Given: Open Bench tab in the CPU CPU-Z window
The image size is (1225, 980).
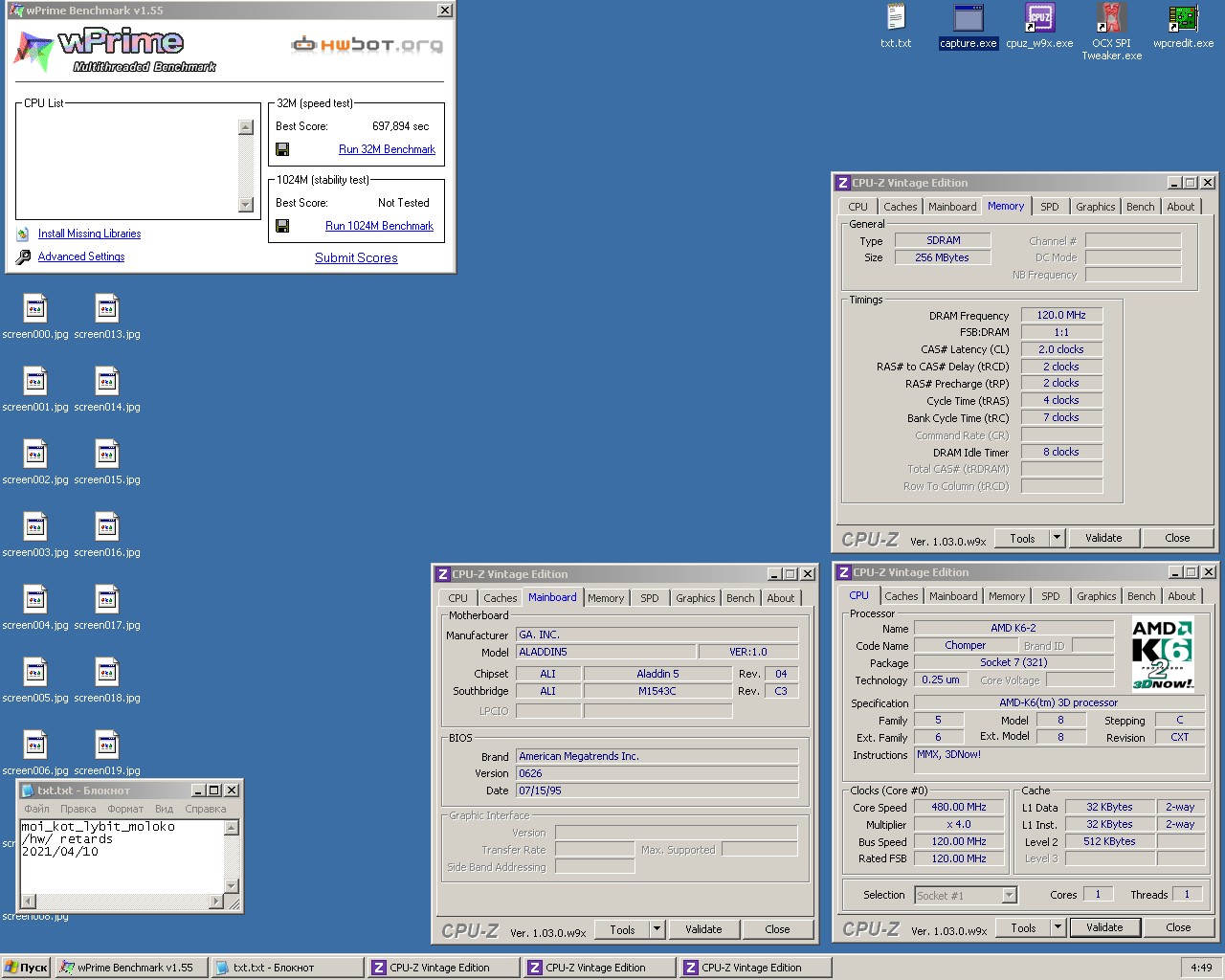Looking at the screenshot, I should point(1141,596).
